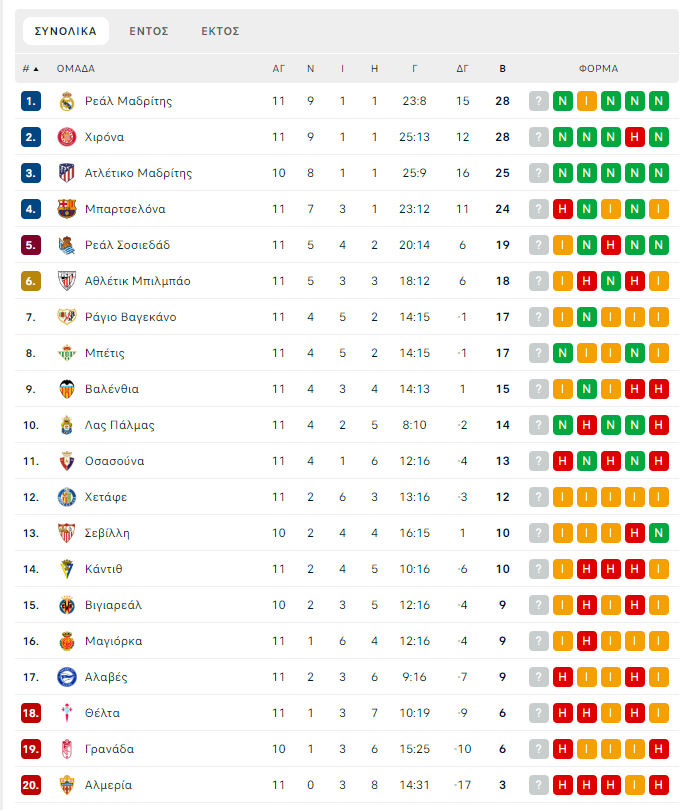Screen dimensions: 688x811
Task: Click the Villarreal crest icon
Action: click(x=67, y=605)
